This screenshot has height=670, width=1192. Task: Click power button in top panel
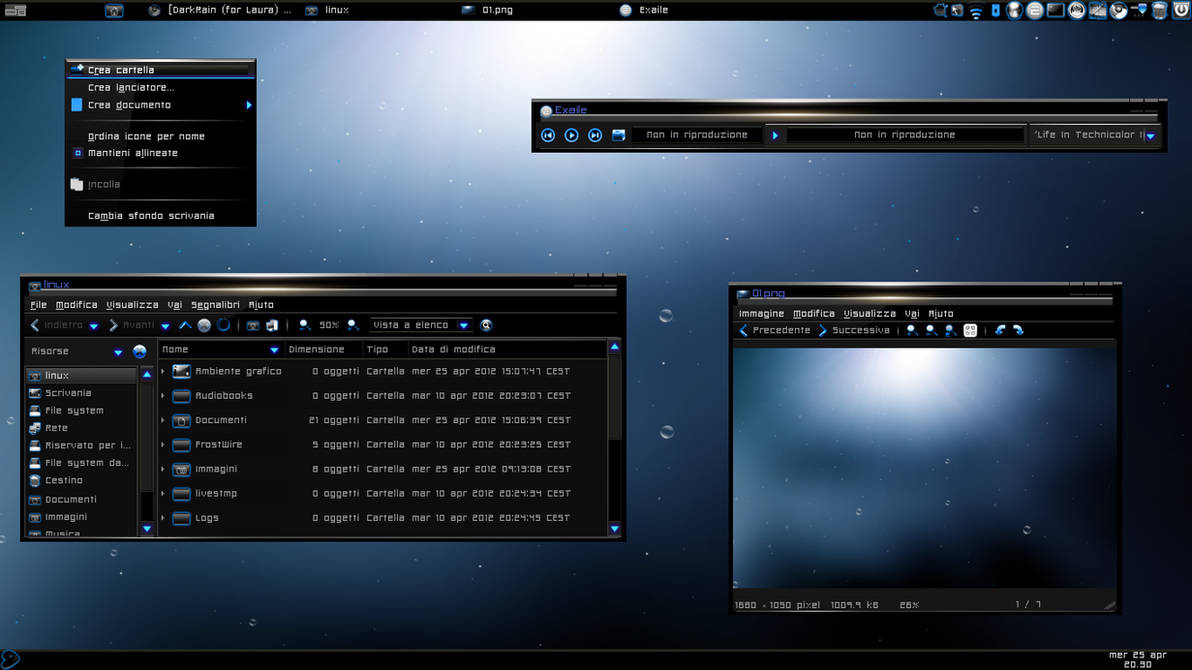[x=1181, y=11]
